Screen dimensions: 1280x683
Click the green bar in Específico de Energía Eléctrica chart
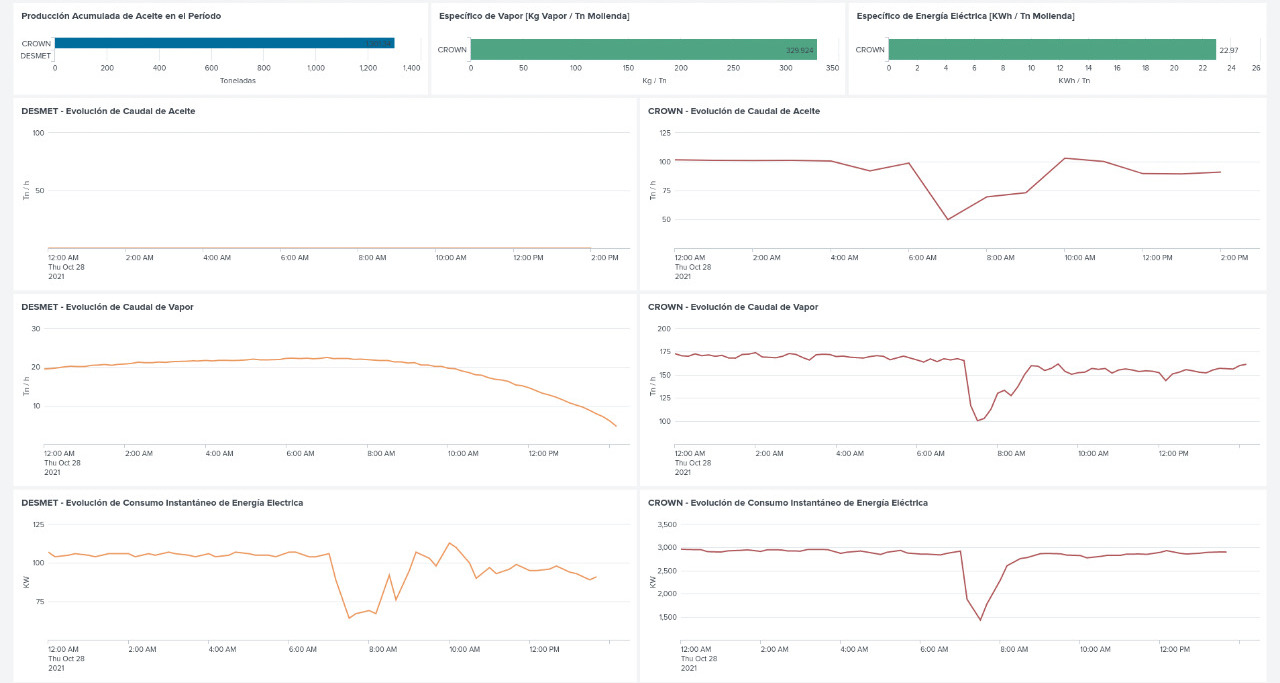click(x=1051, y=49)
